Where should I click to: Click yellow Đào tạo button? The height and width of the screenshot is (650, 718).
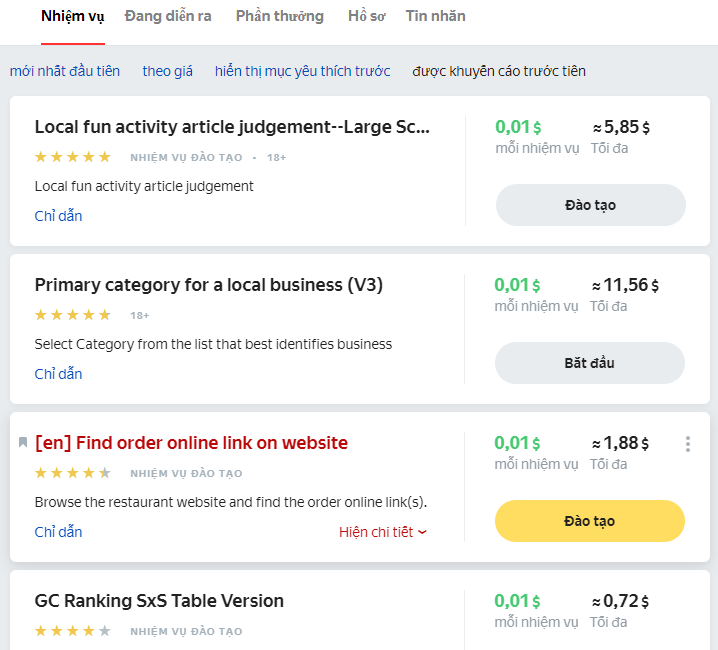590,521
